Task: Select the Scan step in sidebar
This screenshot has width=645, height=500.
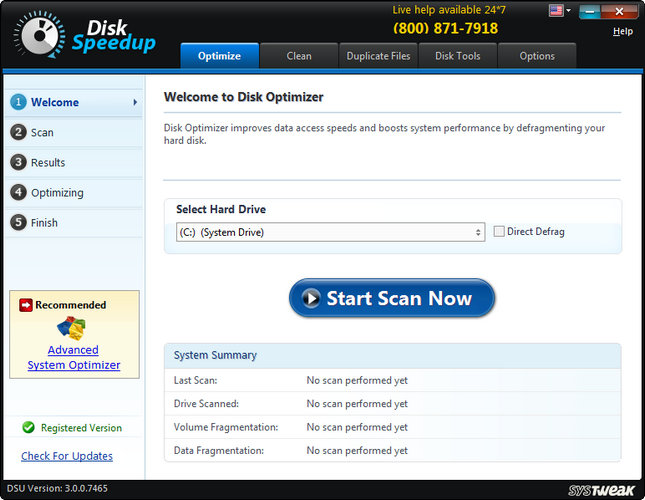Action: tap(74, 132)
